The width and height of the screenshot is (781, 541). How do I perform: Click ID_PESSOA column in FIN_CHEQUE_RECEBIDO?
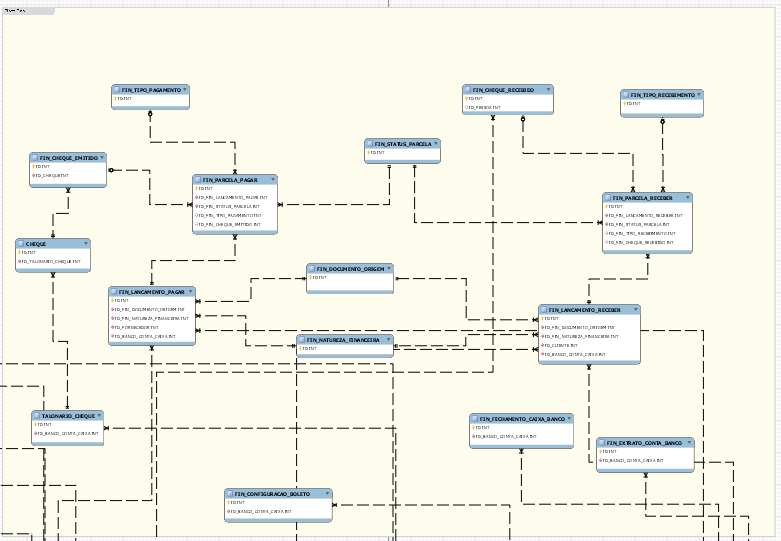click(508, 107)
